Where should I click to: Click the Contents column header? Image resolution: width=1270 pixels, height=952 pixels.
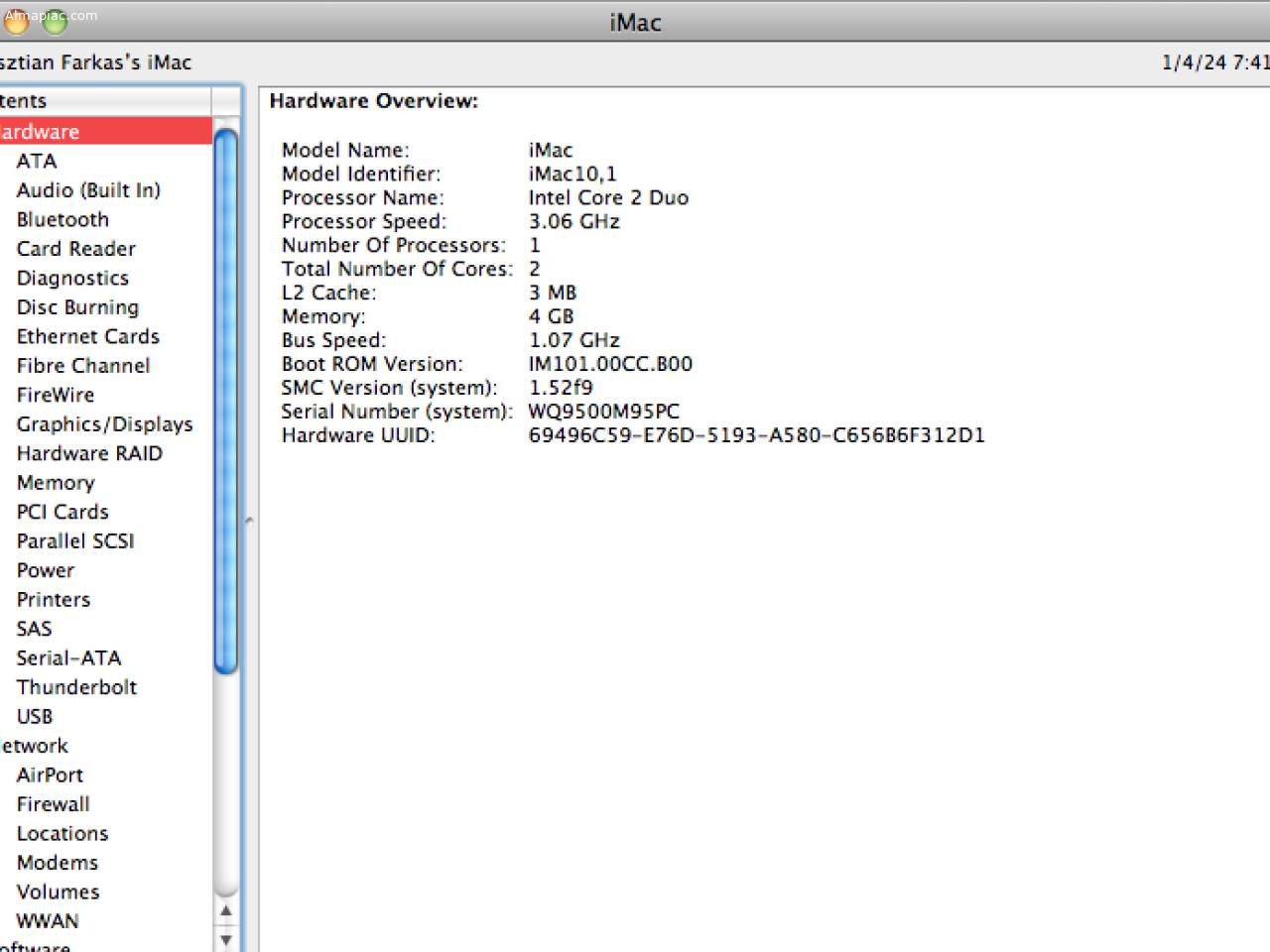[x=105, y=101]
